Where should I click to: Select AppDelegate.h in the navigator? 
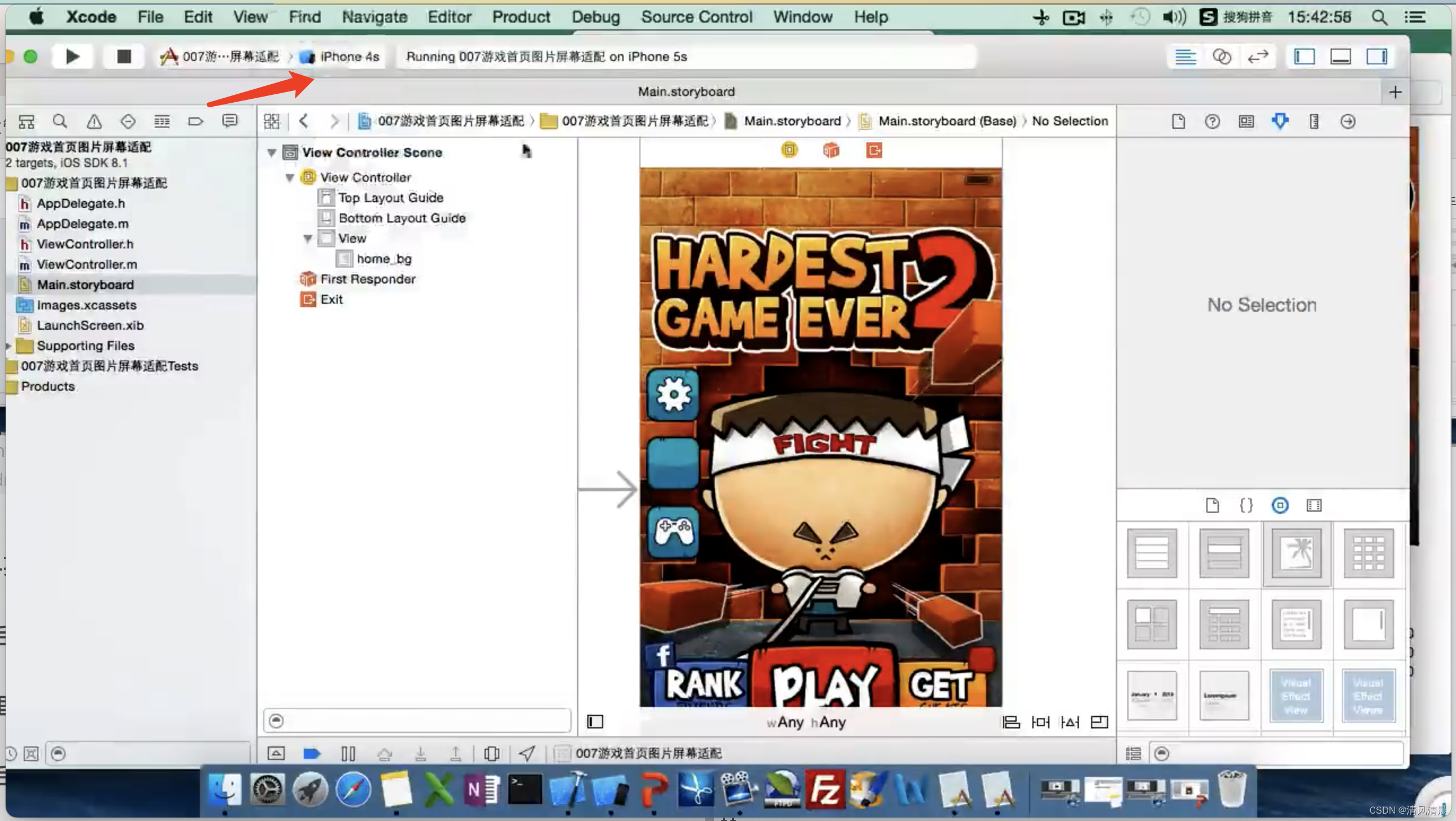(x=81, y=203)
